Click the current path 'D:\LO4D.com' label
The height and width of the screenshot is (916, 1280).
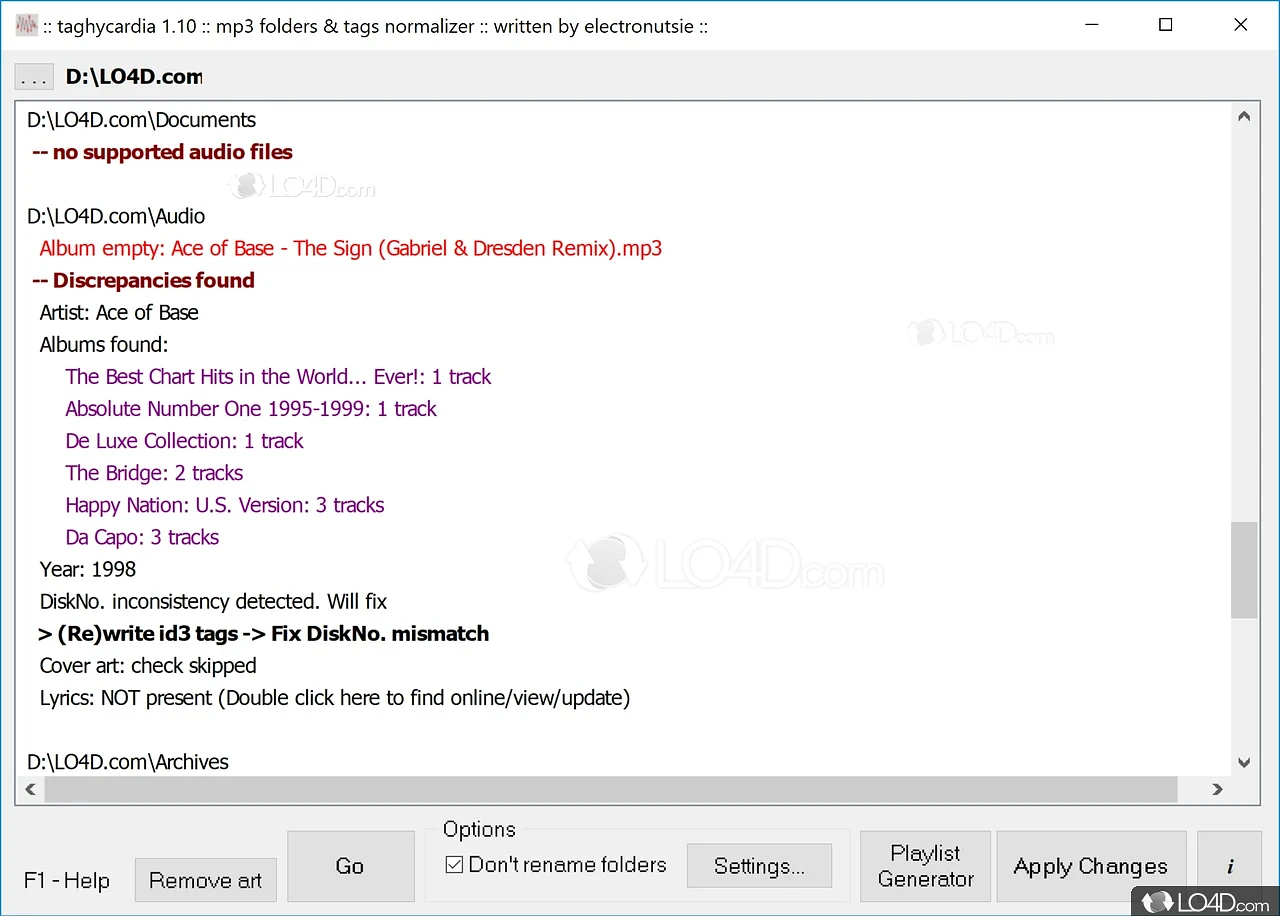tap(134, 76)
